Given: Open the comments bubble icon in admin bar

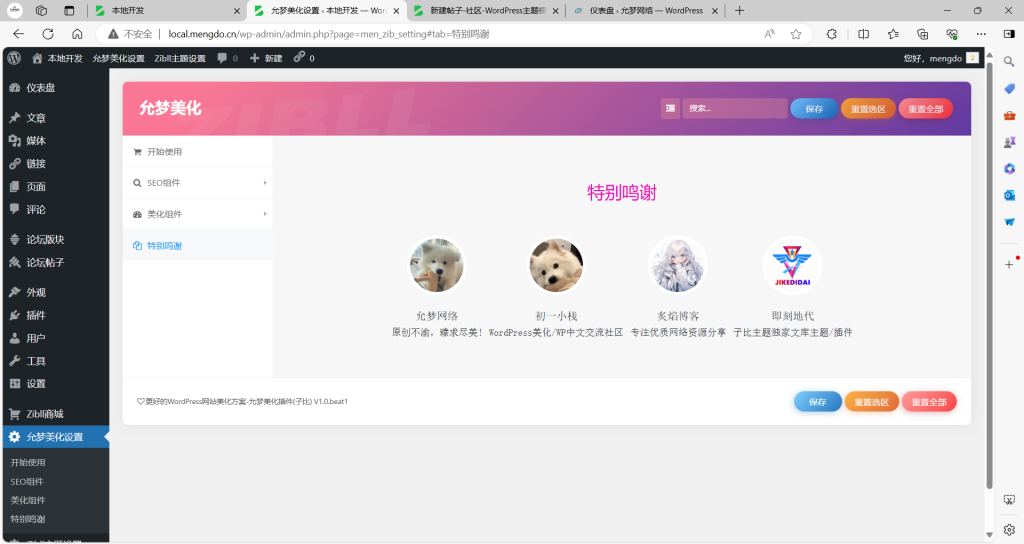Looking at the screenshot, I should [223, 58].
